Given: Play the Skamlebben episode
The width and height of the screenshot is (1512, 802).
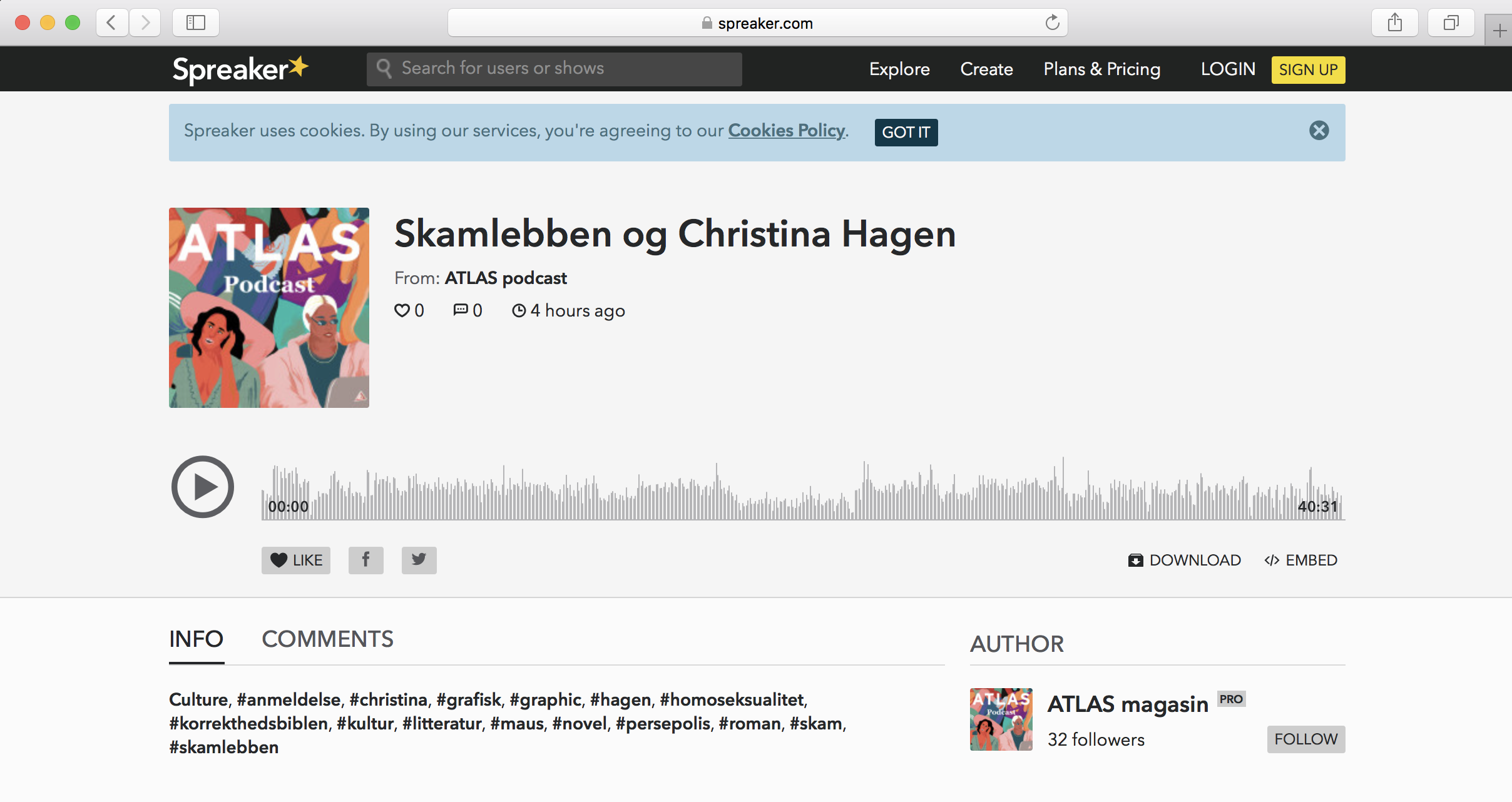Looking at the screenshot, I should coord(203,487).
